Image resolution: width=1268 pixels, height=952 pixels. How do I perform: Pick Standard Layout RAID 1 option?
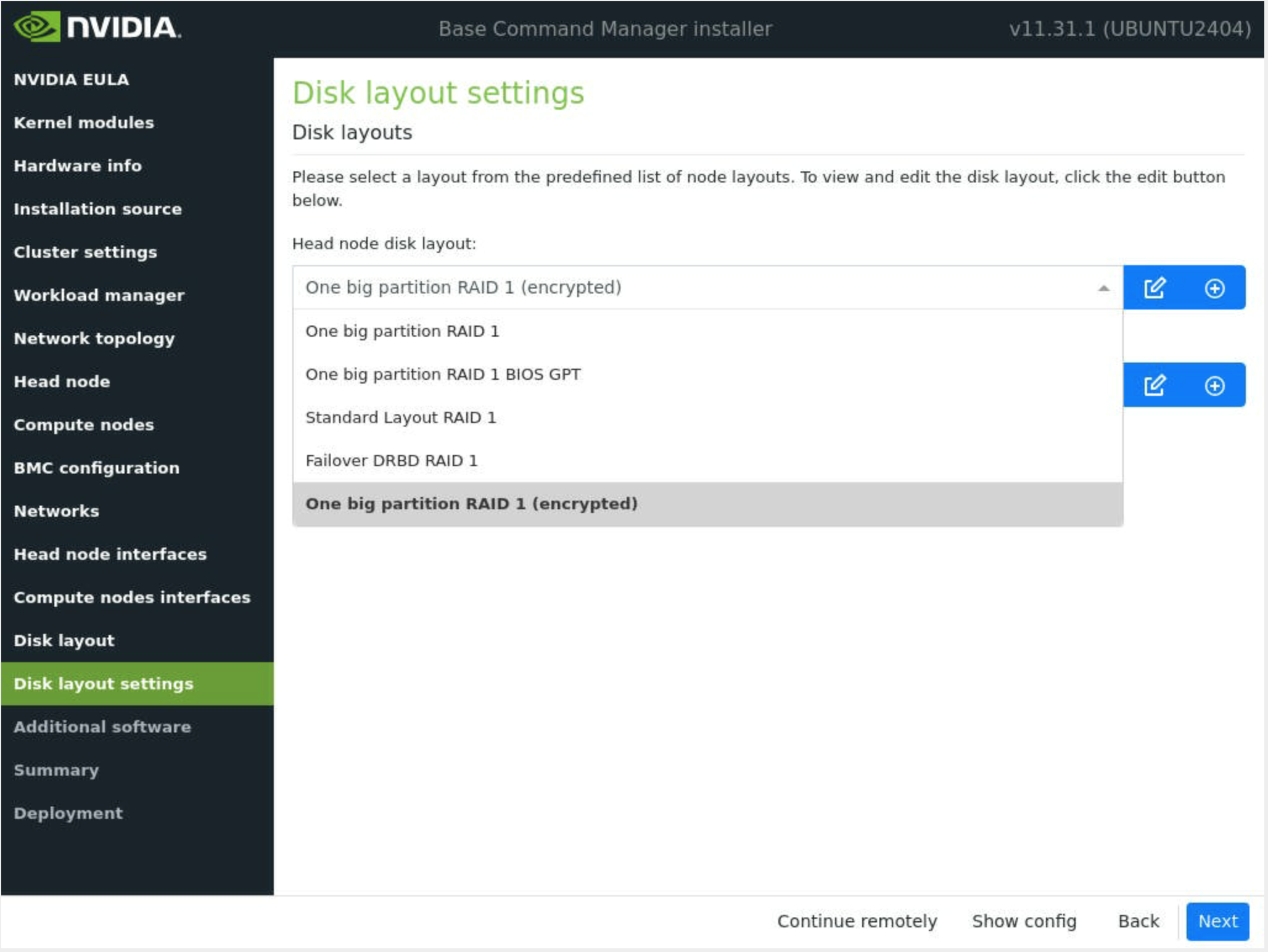(x=400, y=417)
